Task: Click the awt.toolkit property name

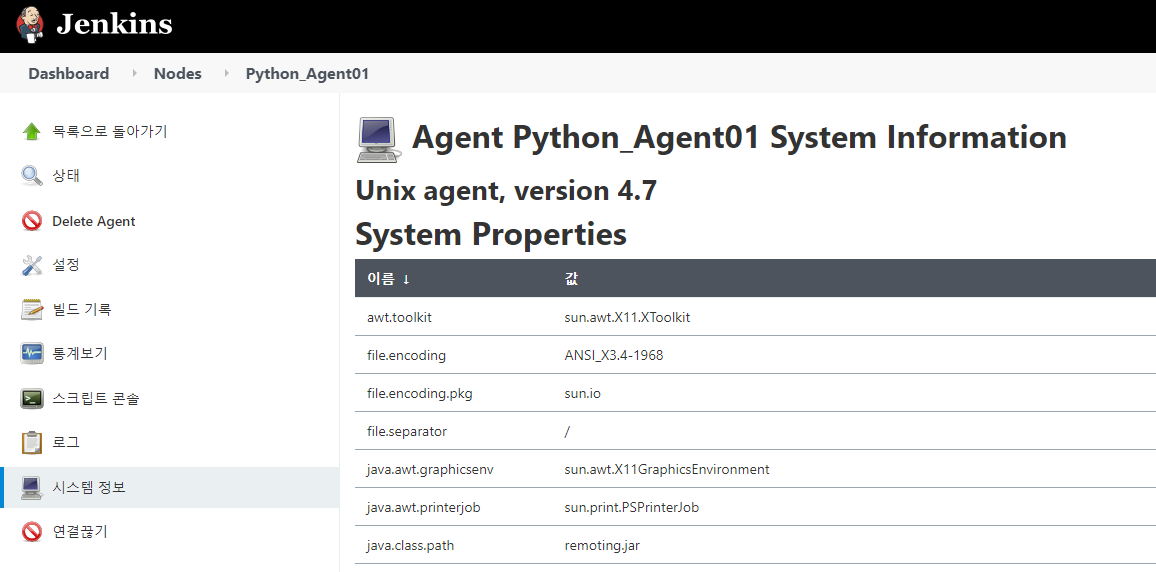Action: click(x=399, y=318)
